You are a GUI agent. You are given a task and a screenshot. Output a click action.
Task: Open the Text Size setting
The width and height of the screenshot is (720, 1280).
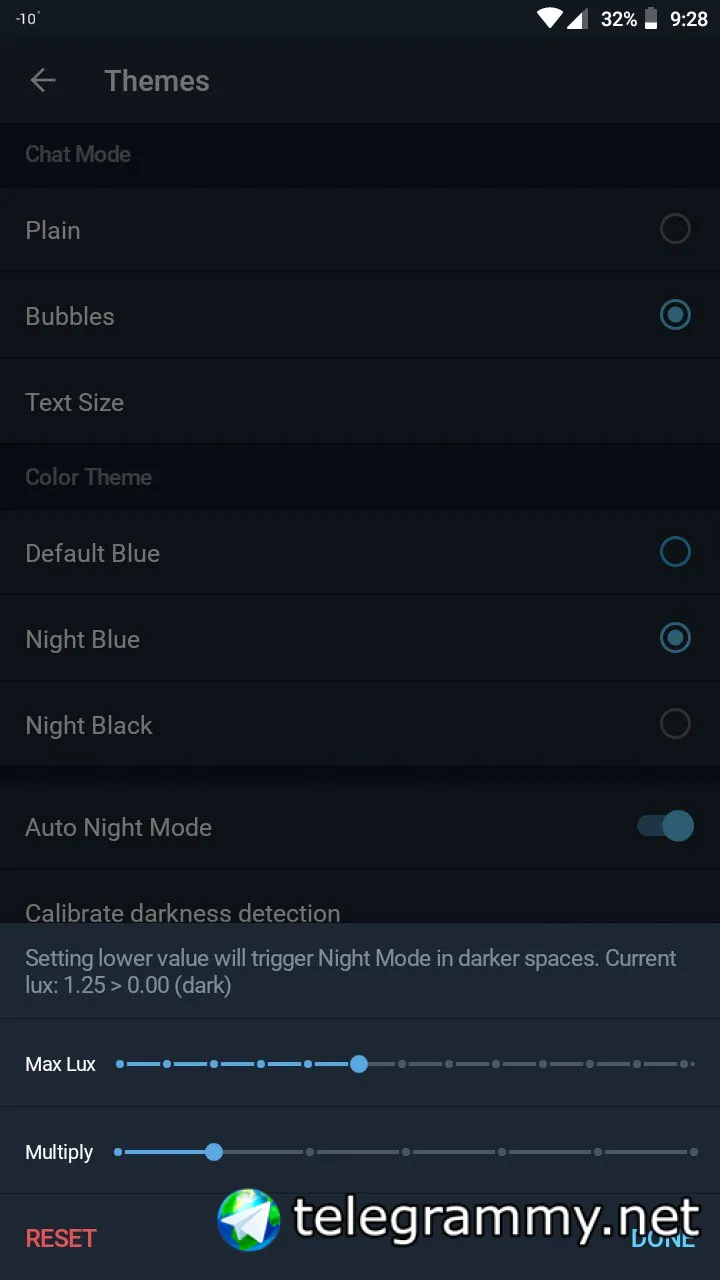pos(75,402)
